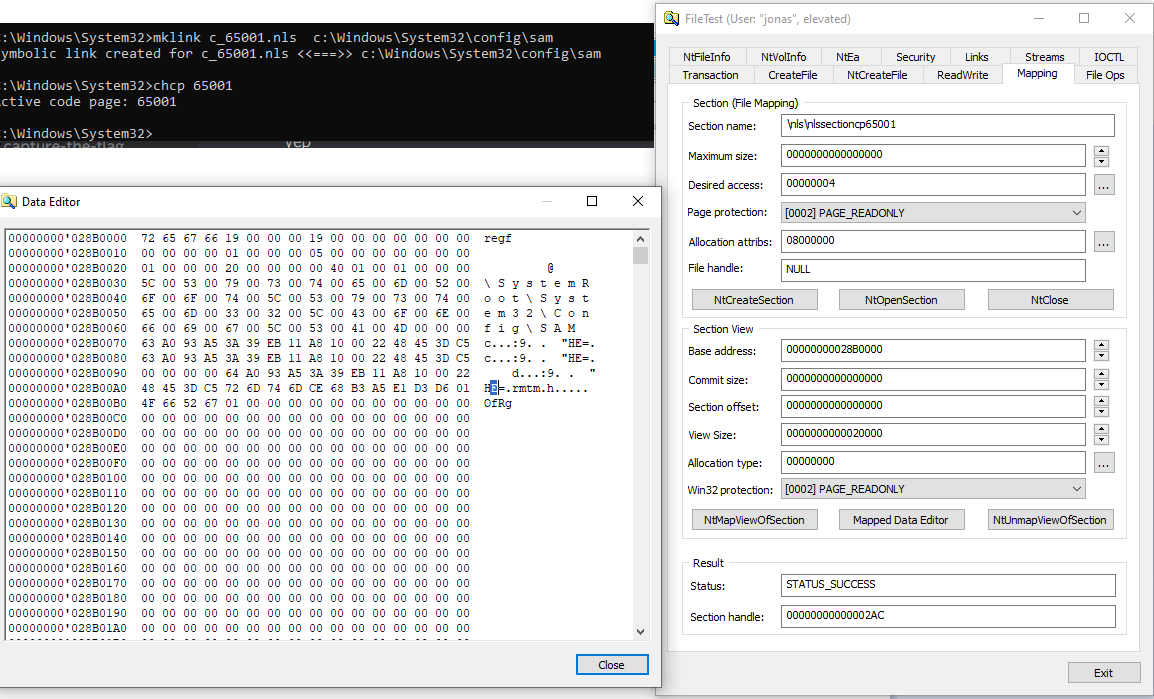The height and width of the screenshot is (699, 1154).
Task: Click the Allocation type field
Action: point(932,462)
